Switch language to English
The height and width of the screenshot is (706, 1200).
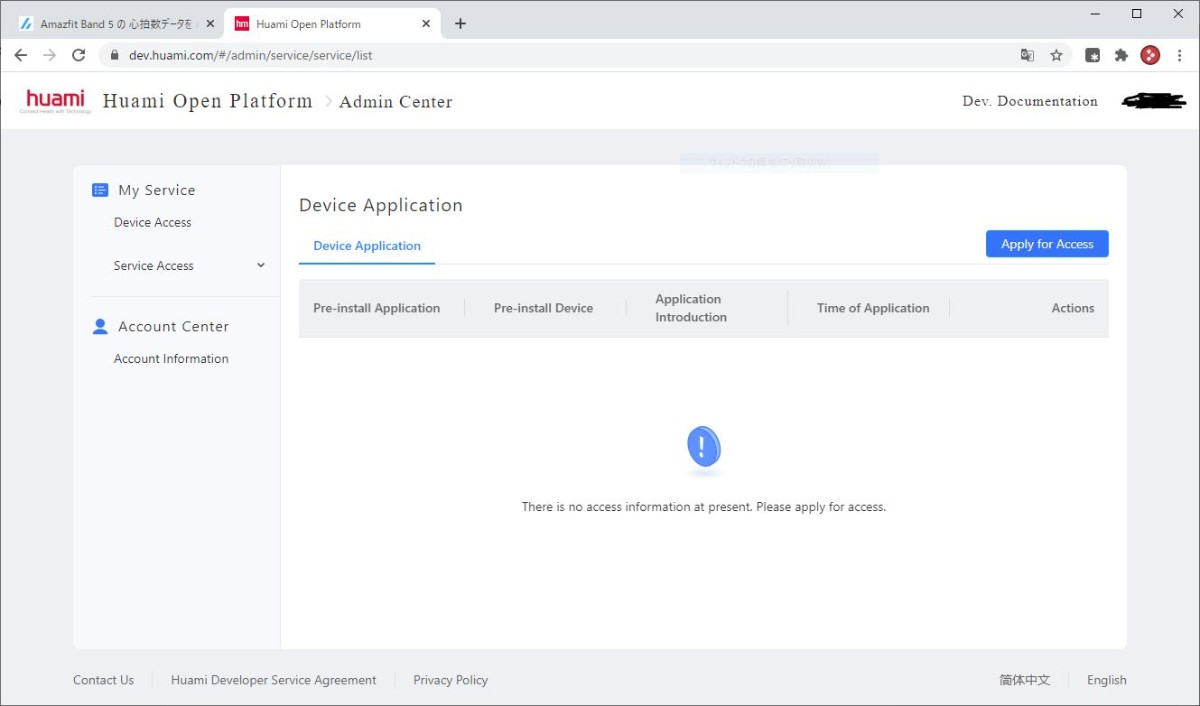pos(1107,680)
